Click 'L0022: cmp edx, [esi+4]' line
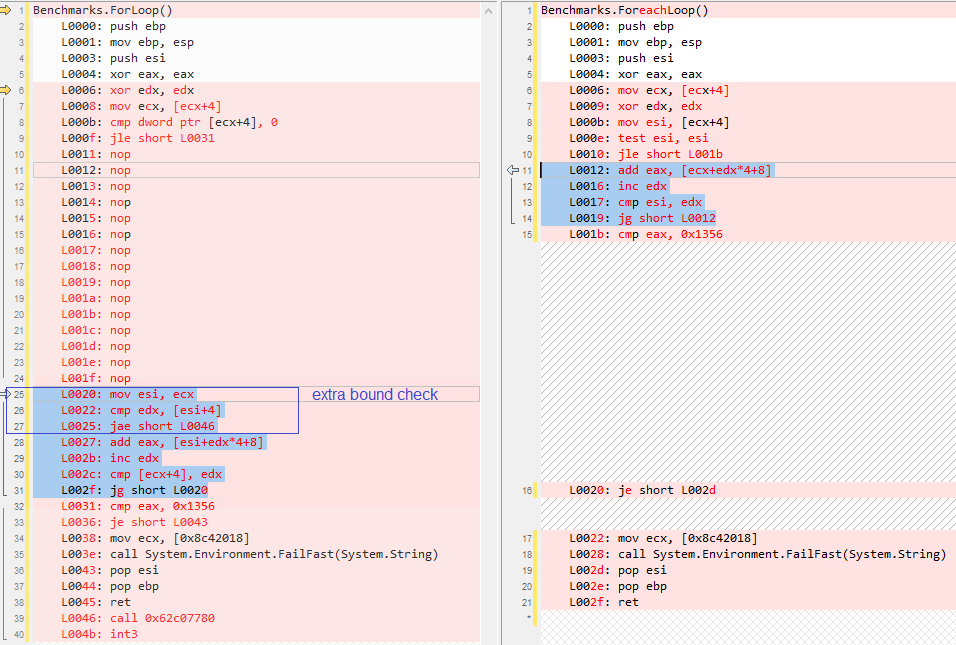The image size is (956, 645). [141, 410]
